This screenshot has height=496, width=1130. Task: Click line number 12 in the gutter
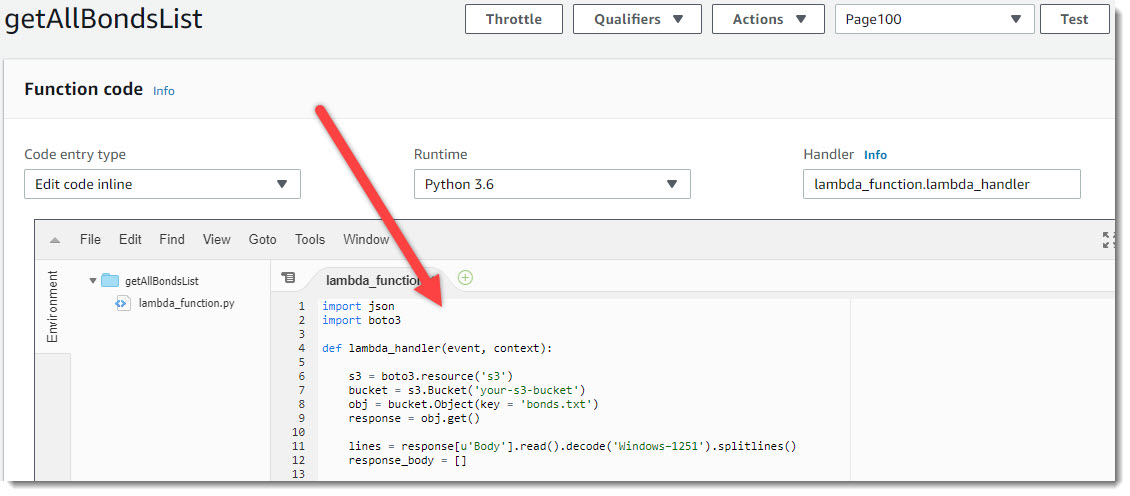[x=300, y=460]
